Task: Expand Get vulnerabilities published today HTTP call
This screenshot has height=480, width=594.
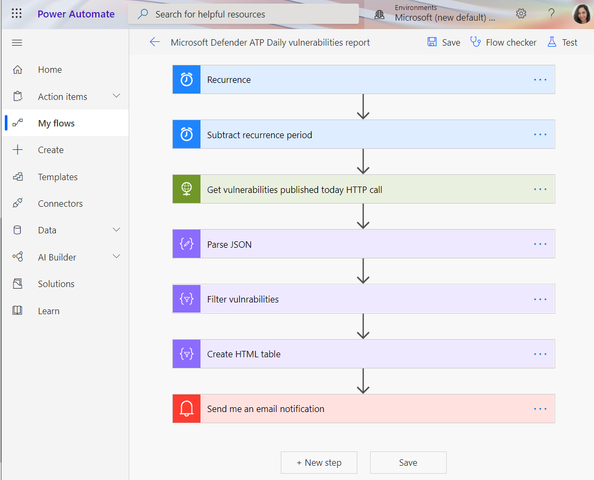Action: point(364,189)
